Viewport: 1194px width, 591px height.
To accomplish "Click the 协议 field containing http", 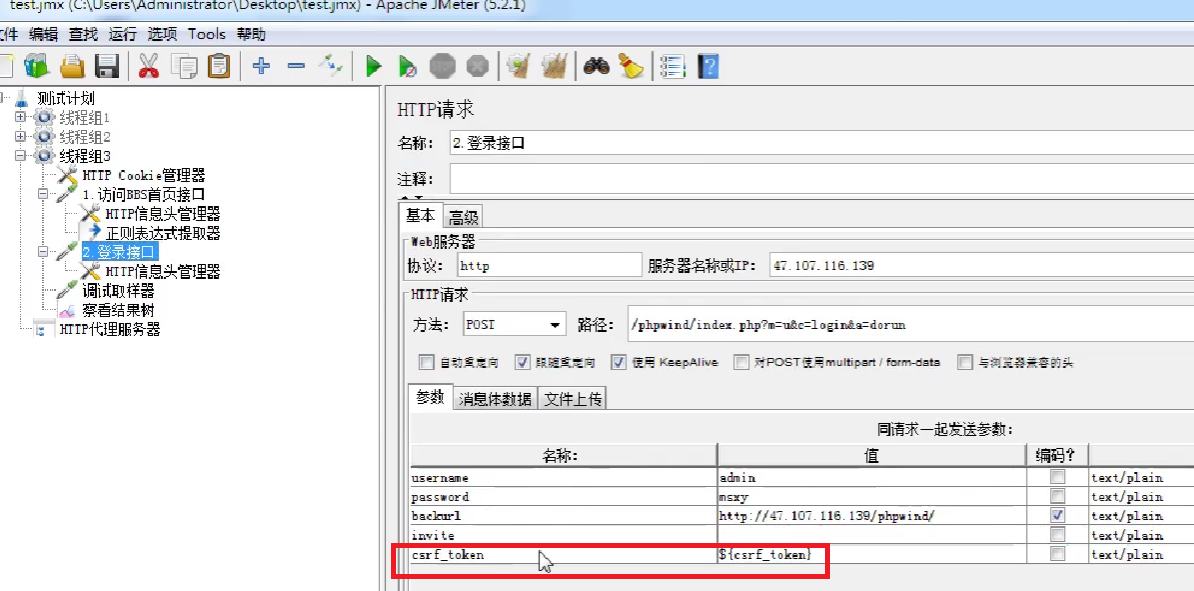I will pos(549,265).
